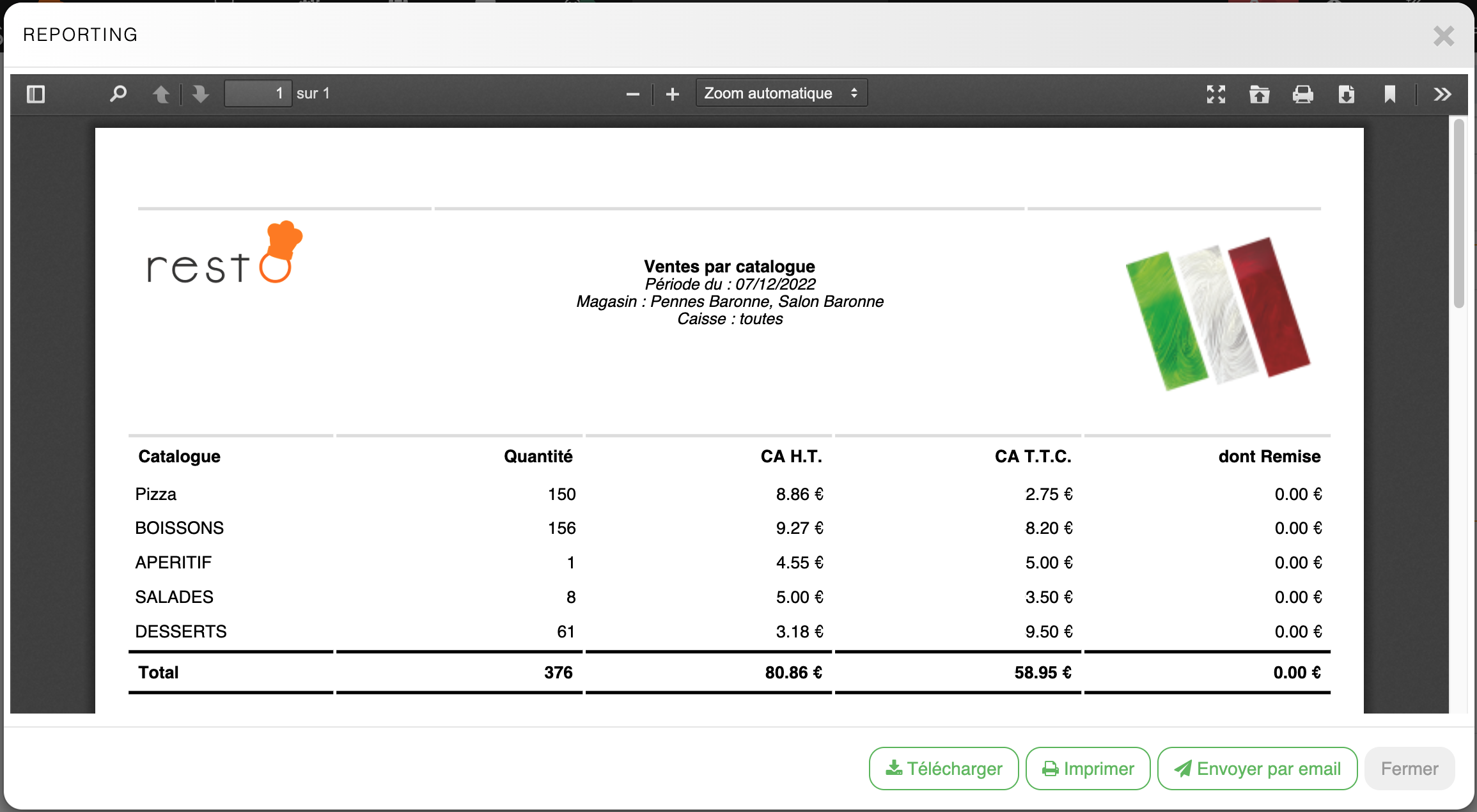Image resolution: width=1477 pixels, height=812 pixels.
Task: Download via the PDF toolbar save icon
Action: pos(1346,94)
